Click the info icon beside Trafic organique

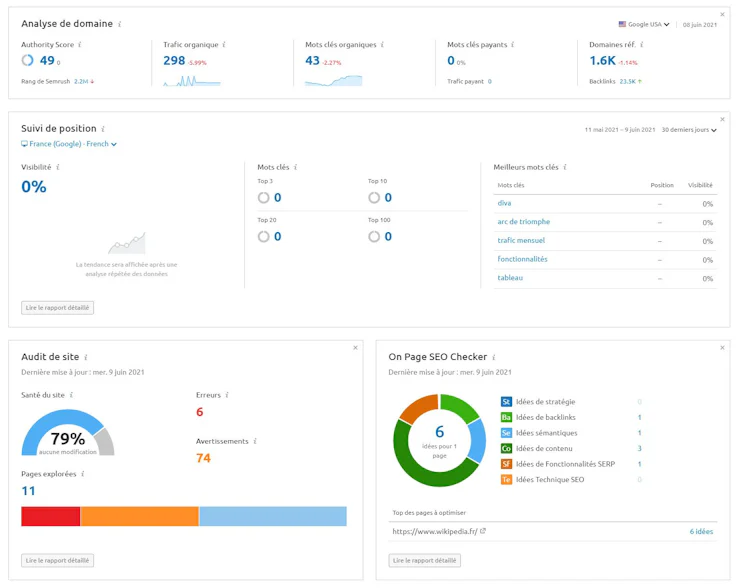point(224,45)
